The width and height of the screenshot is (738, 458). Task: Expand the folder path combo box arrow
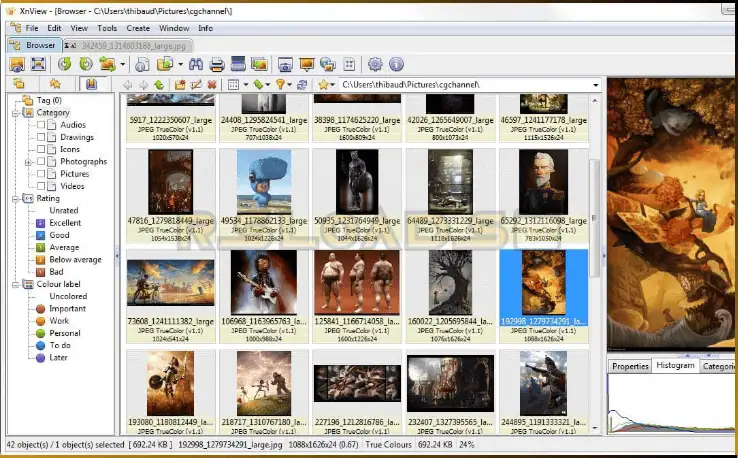tap(596, 85)
